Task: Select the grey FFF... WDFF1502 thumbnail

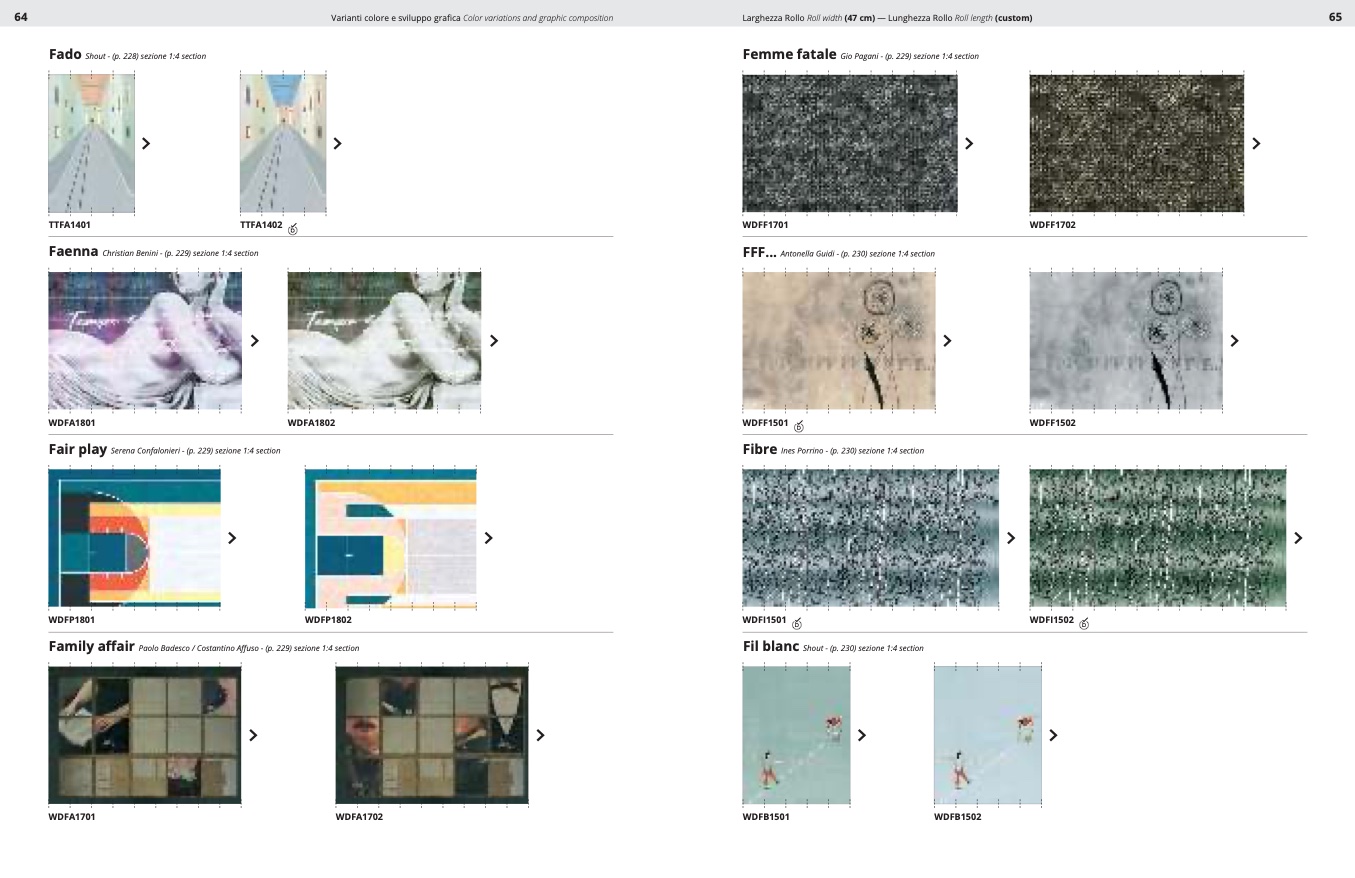Action: point(1125,341)
